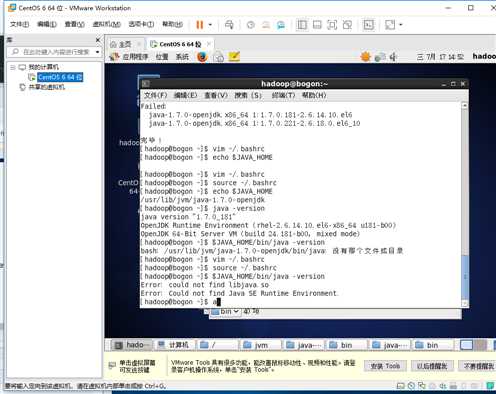Open the power options dropdown next to pause
Viewport: 496px width, 394px height.
pos(210,25)
